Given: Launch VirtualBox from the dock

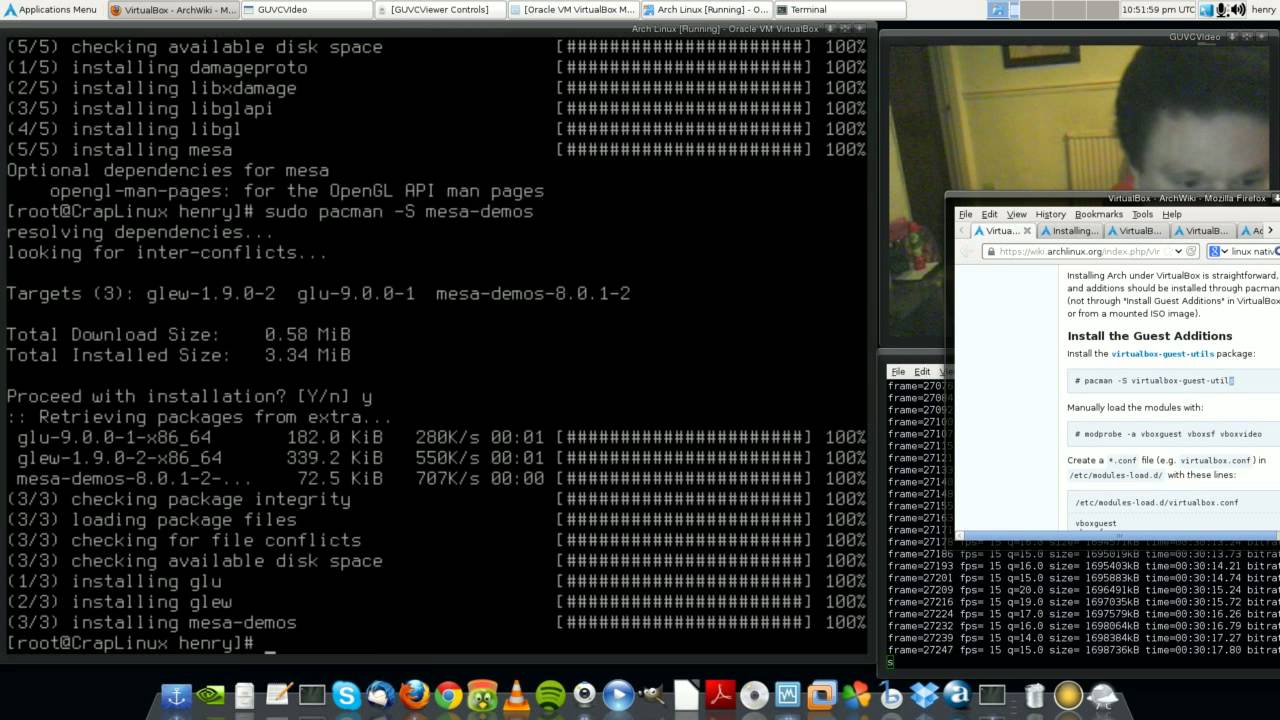Looking at the screenshot, I should pos(822,695).
